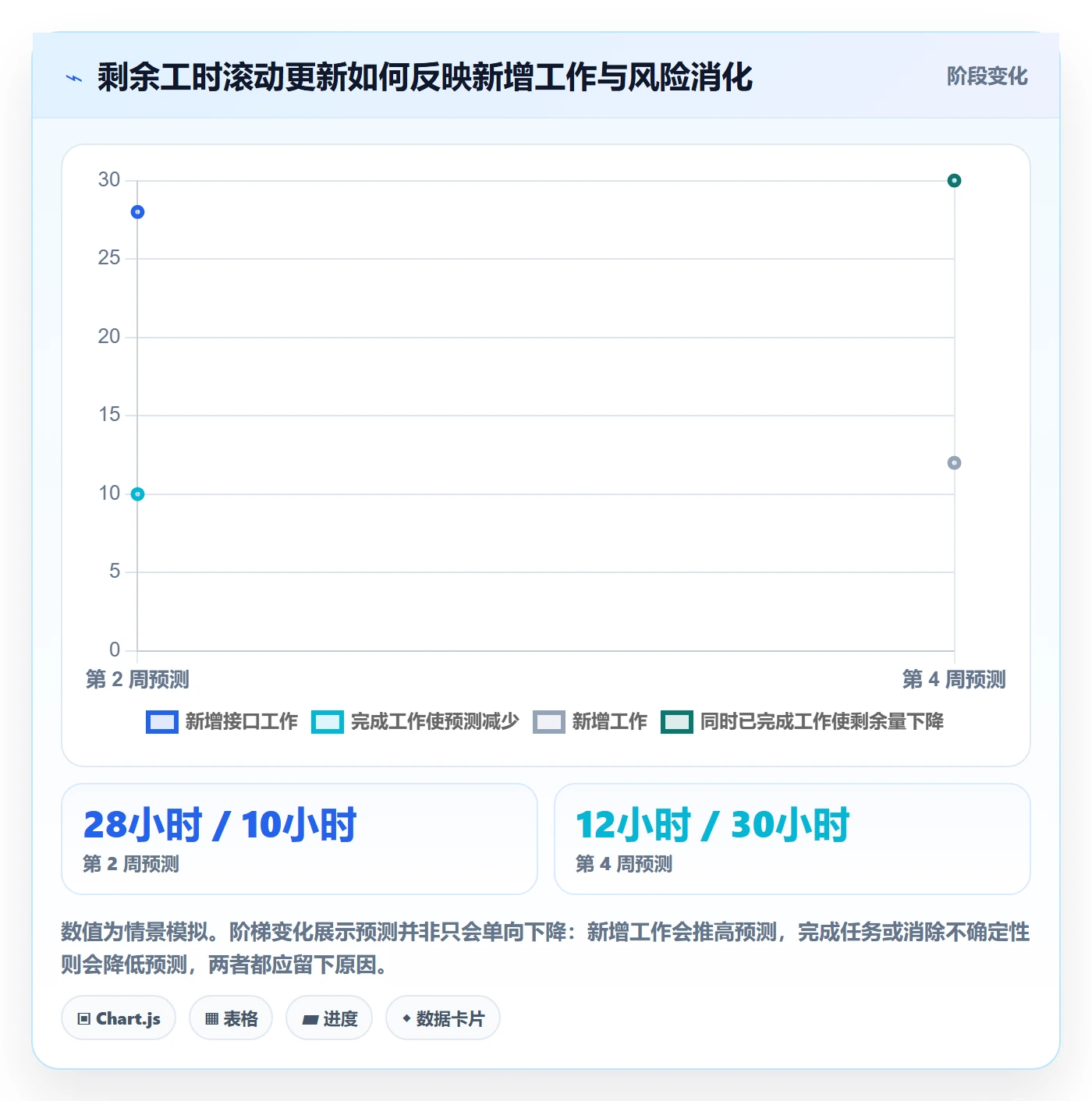The image size is (1092, 1101).
Task: Toggle the 完成工作使预测减少 legend swatch
Action: [x=328, y=722]
